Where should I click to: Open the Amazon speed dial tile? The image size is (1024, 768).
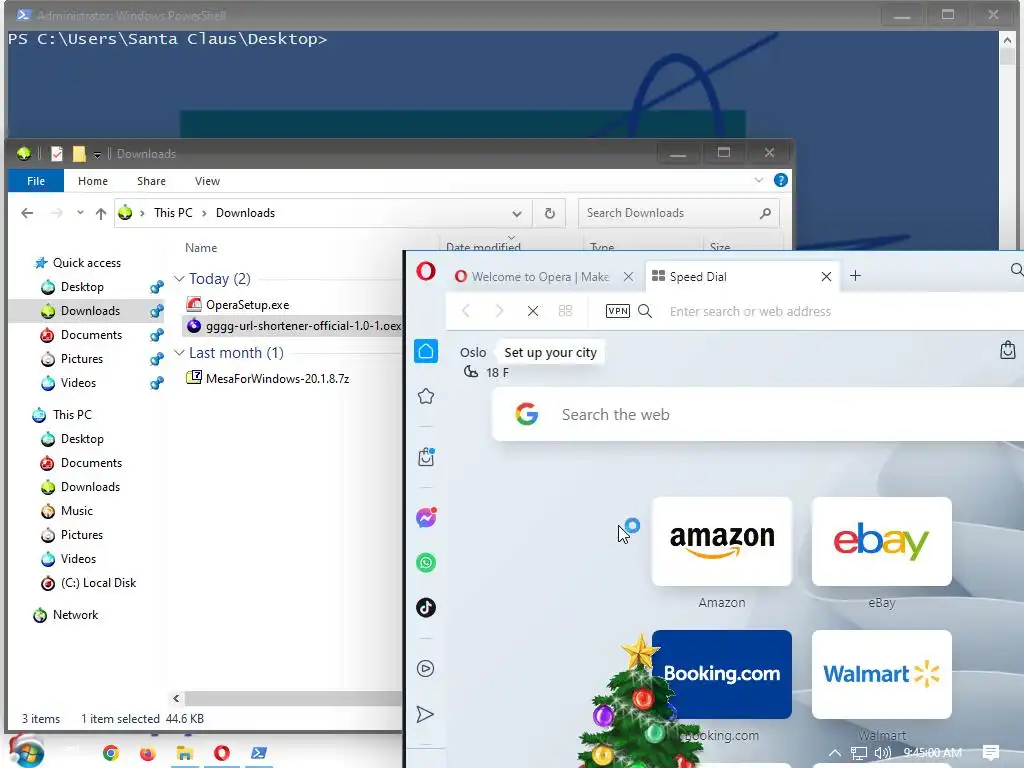coord(722,541)
